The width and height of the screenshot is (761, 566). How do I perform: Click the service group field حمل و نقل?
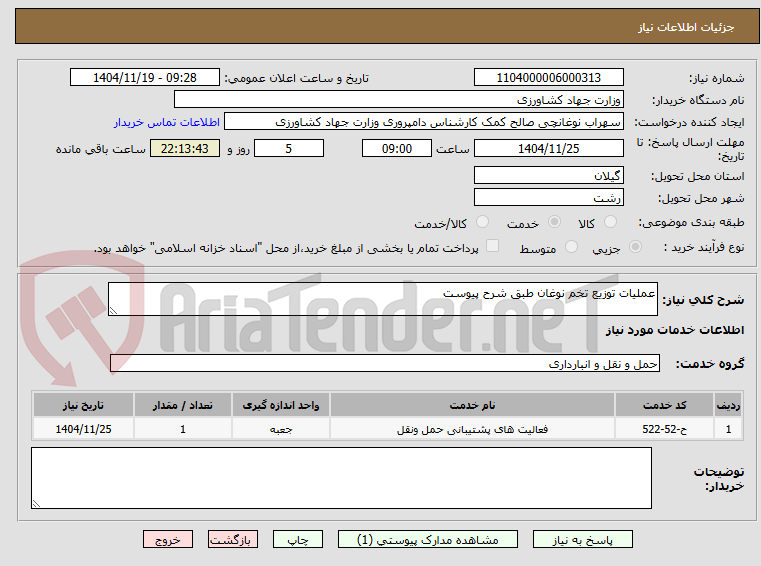click(x=385, y=364)
